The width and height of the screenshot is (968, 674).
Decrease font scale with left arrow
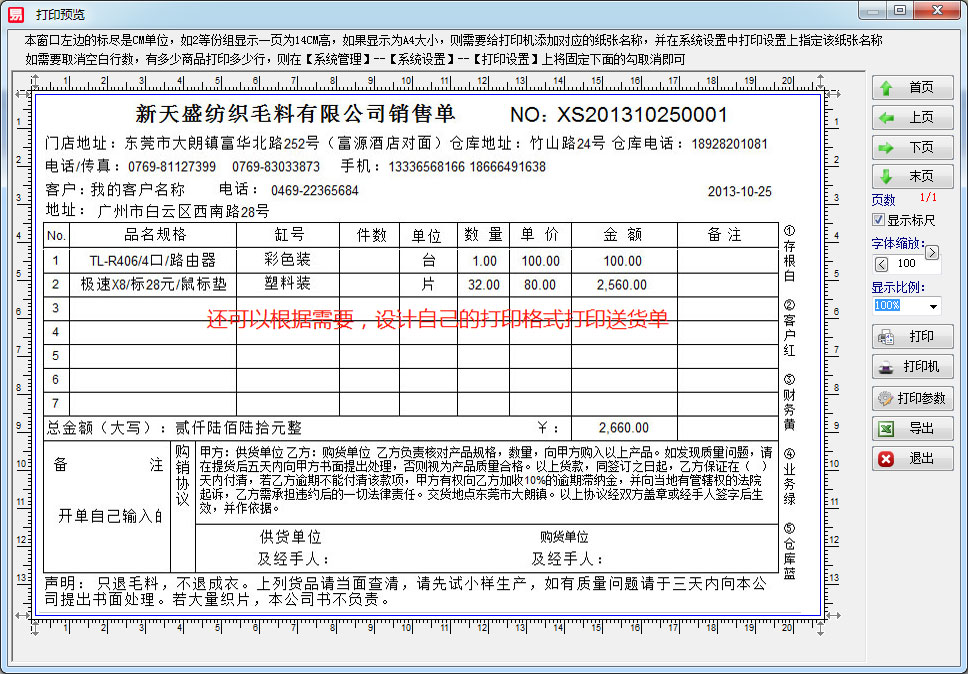coord(881,264)
